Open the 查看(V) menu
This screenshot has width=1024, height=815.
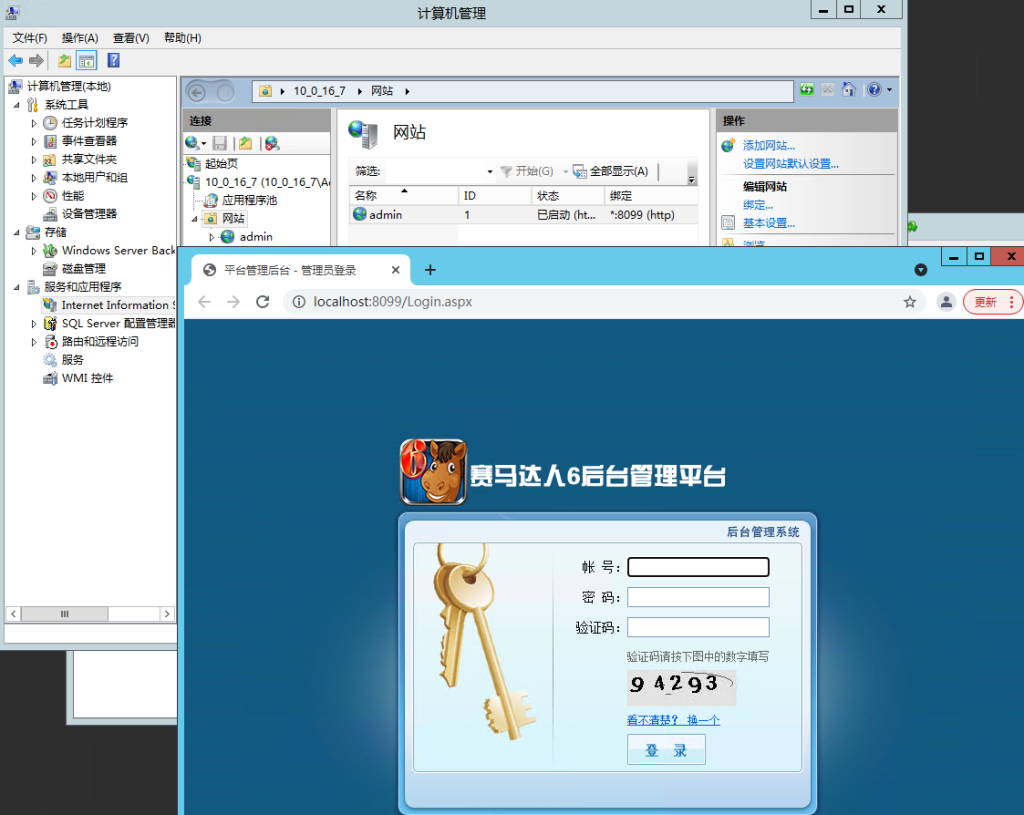[131, 38]
